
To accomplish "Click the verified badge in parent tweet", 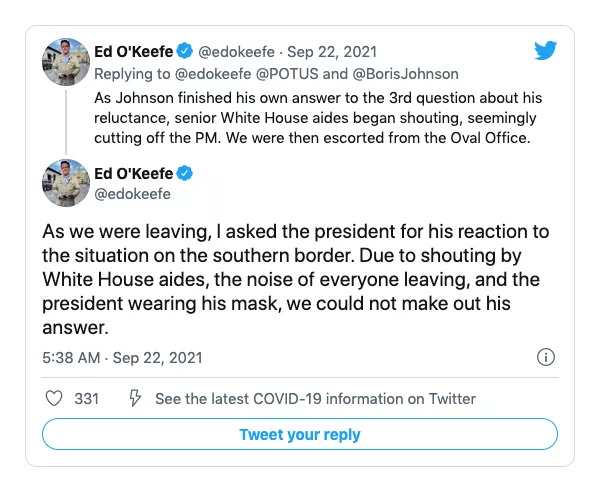I will [x=184, y=51].
